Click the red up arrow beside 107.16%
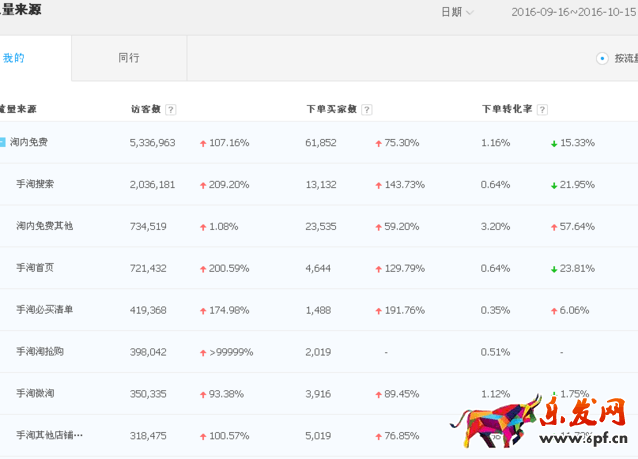Viewport: 638px width, 459px height. click(203, 143)
